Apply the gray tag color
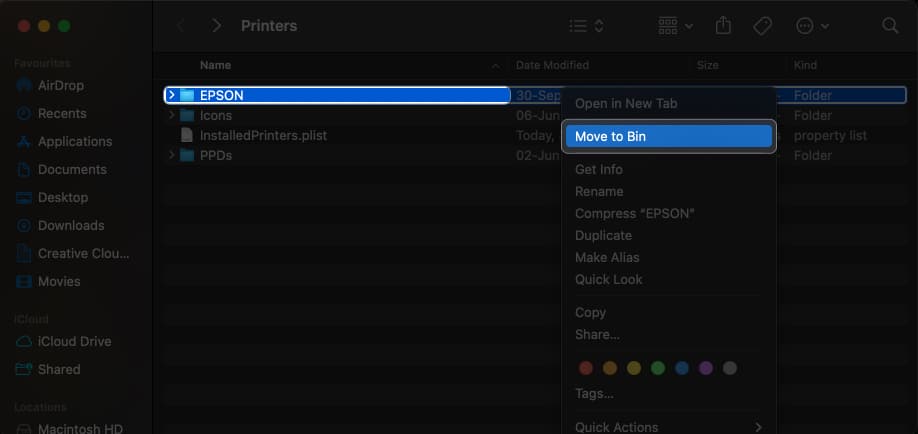 point(730,368)
